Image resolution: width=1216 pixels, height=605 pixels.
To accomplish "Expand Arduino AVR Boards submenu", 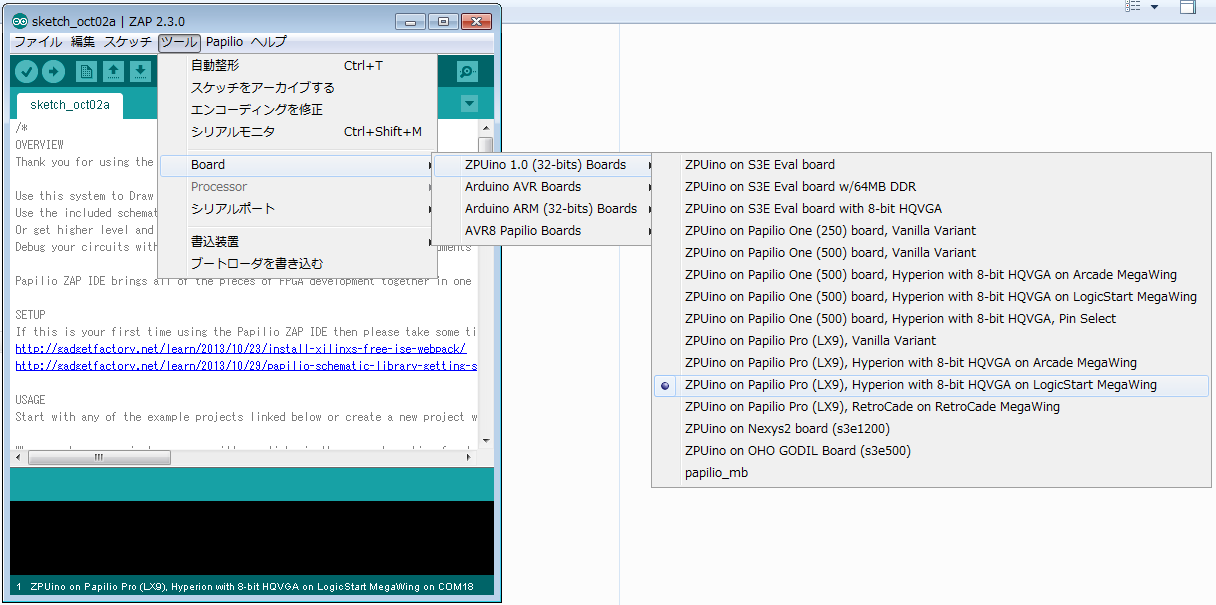I will coord(545,187).
